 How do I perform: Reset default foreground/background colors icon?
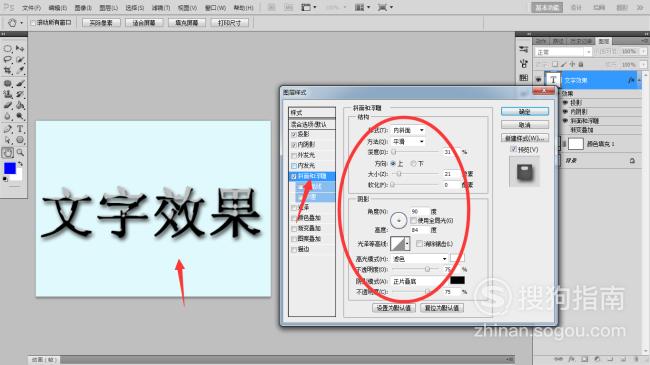point(5,179)
